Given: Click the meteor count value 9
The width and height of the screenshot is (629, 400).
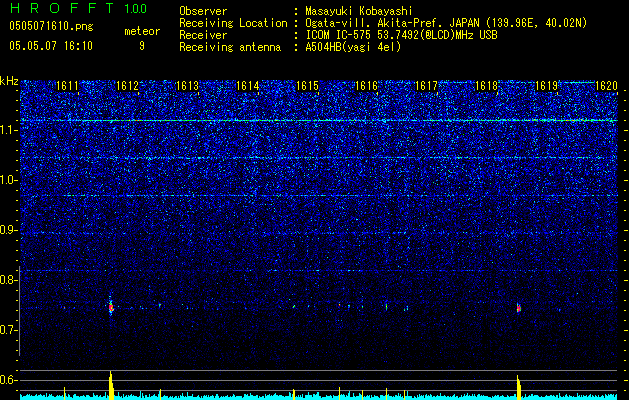Looking at the screenshot, I should (142, 46).
